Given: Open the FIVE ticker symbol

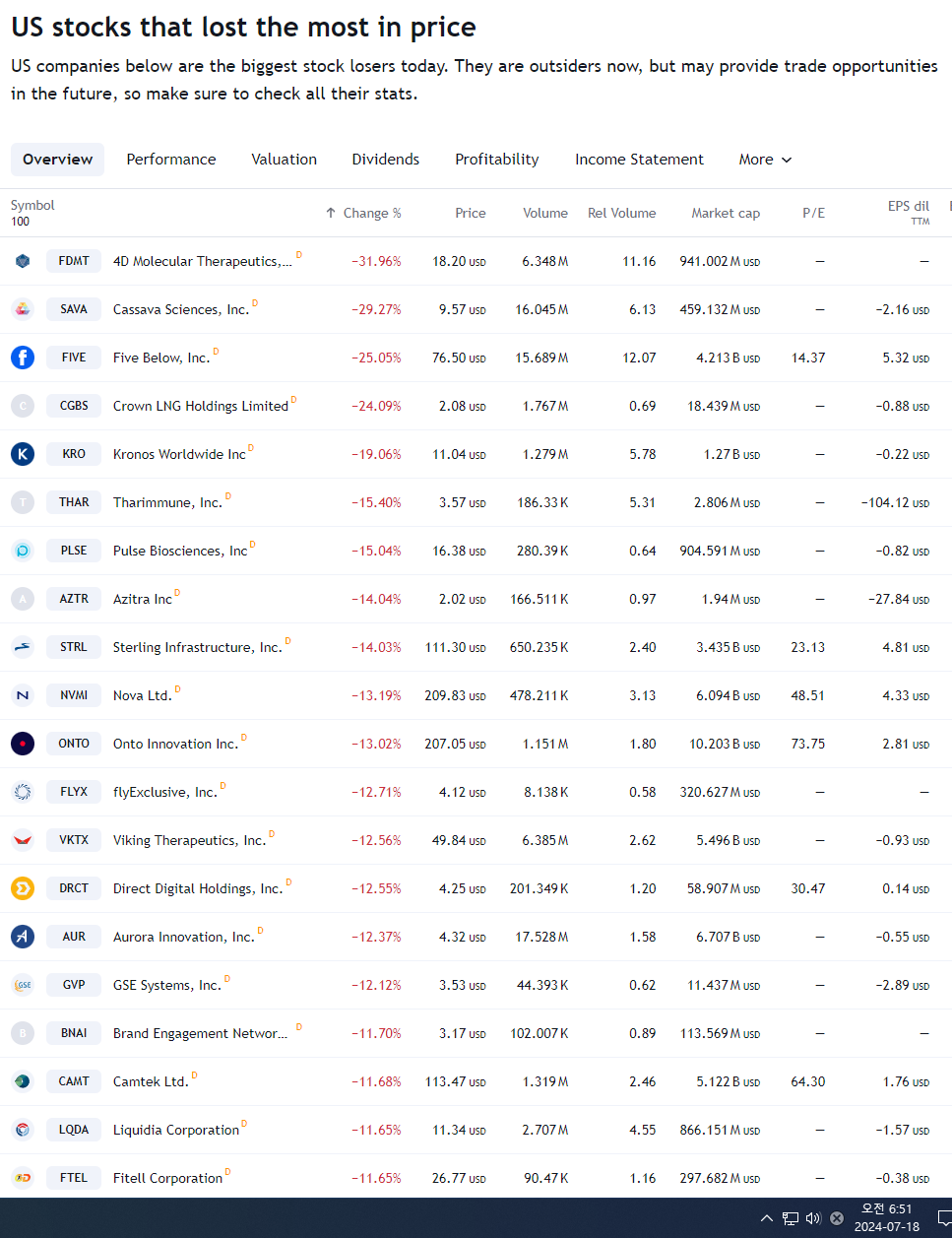Looking at the screenshot, I should pos(74,358).
